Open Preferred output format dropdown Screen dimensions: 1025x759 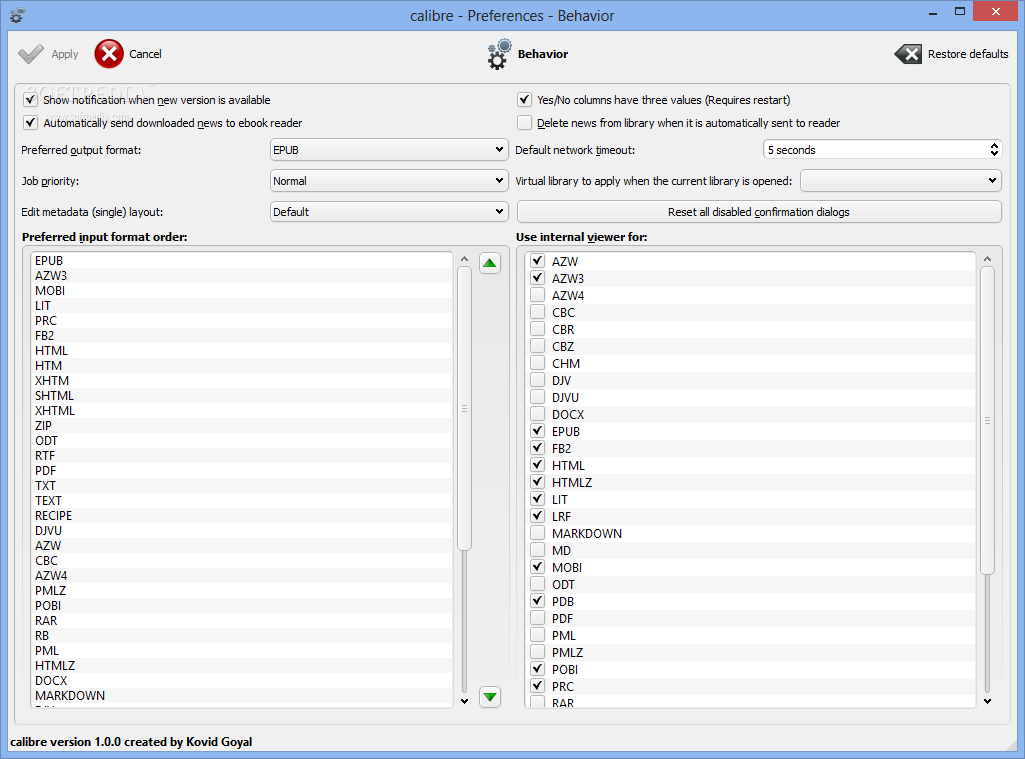pos(389,150)
